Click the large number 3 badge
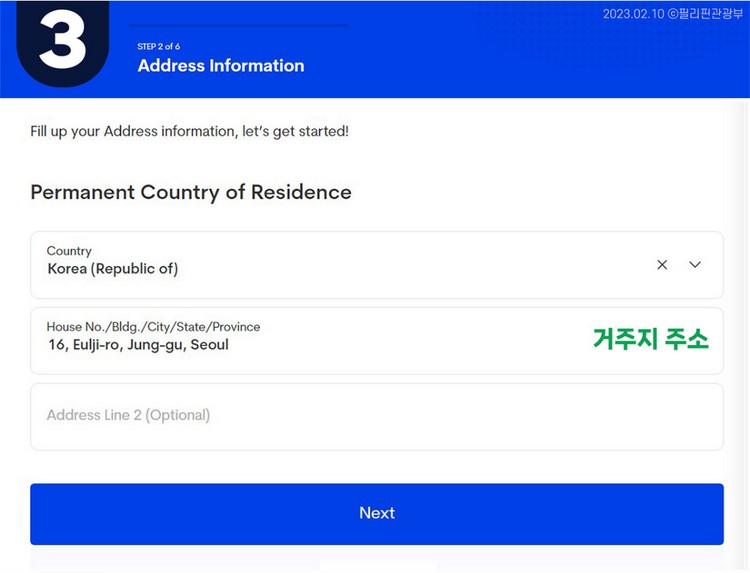 click(63, 43)
